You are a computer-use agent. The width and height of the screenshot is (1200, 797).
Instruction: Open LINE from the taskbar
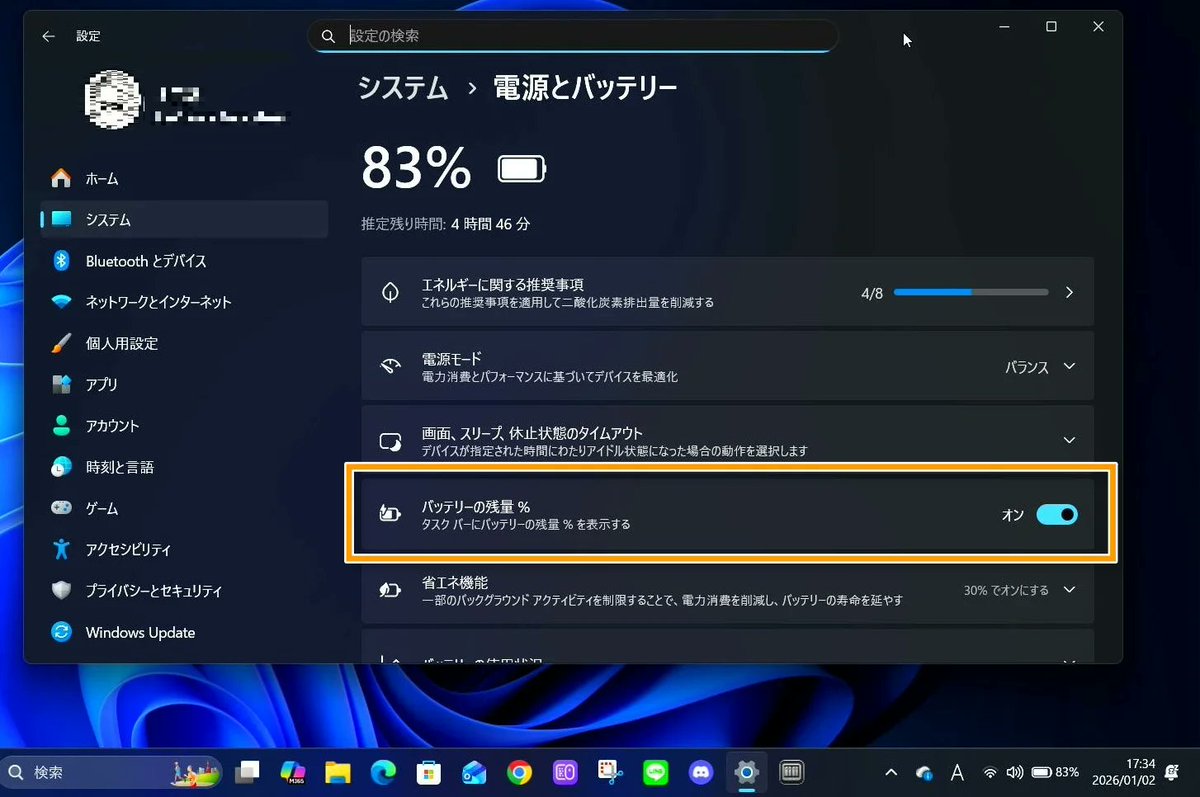(x=655, y=772)
